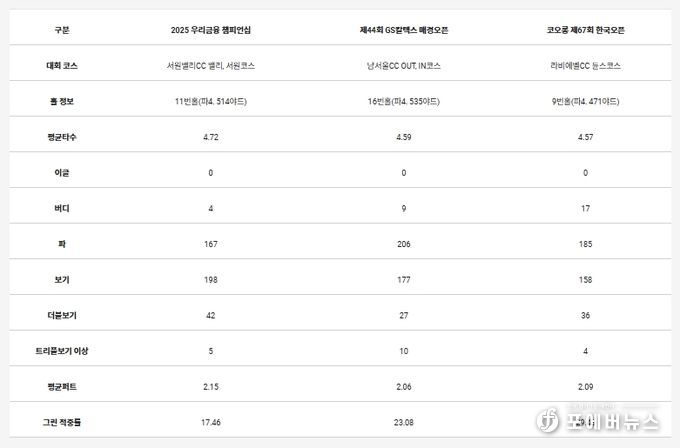Select the 4.72 average score value
680x448 pixels.
210,137
